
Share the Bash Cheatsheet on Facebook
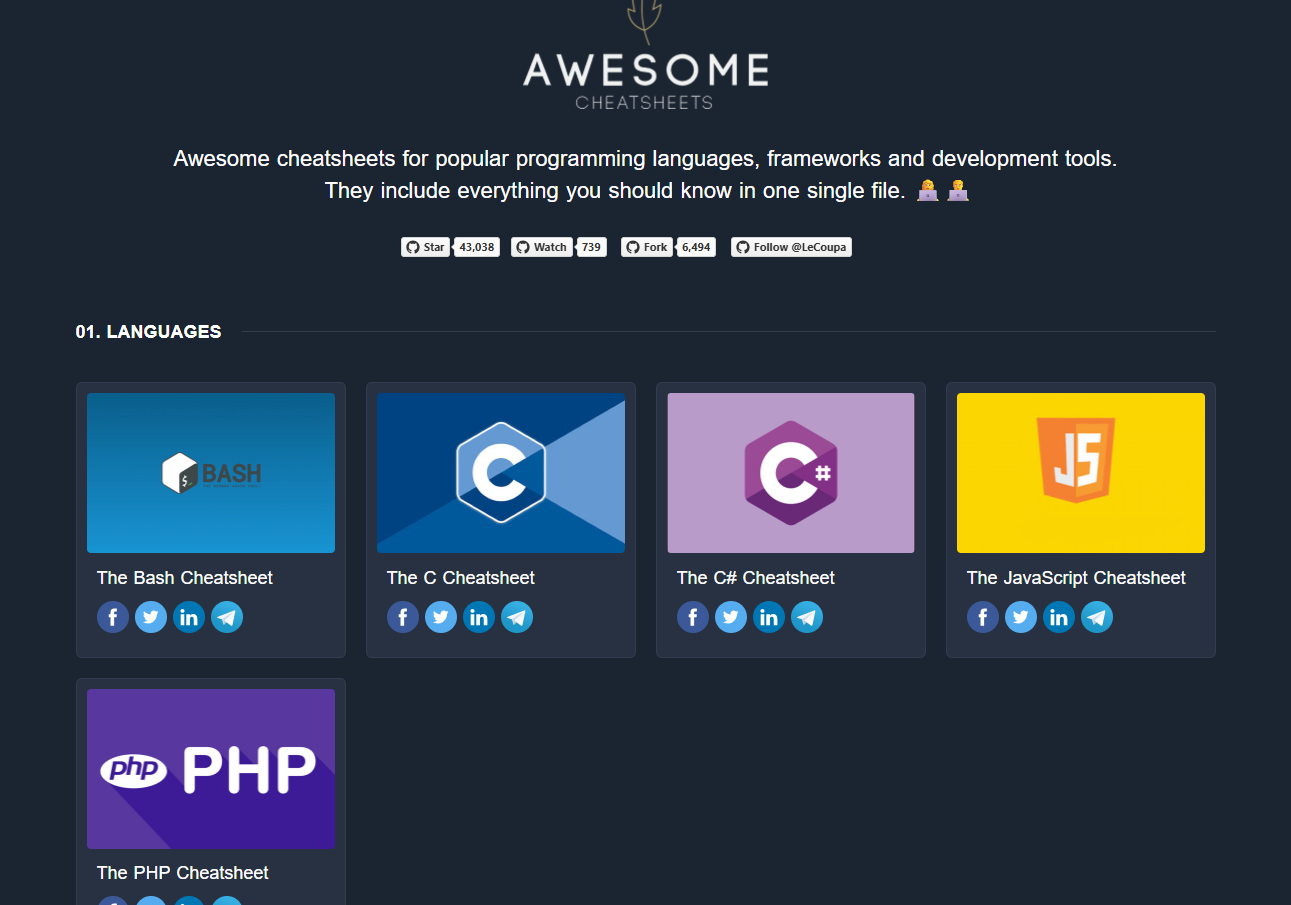pos(113,617)
